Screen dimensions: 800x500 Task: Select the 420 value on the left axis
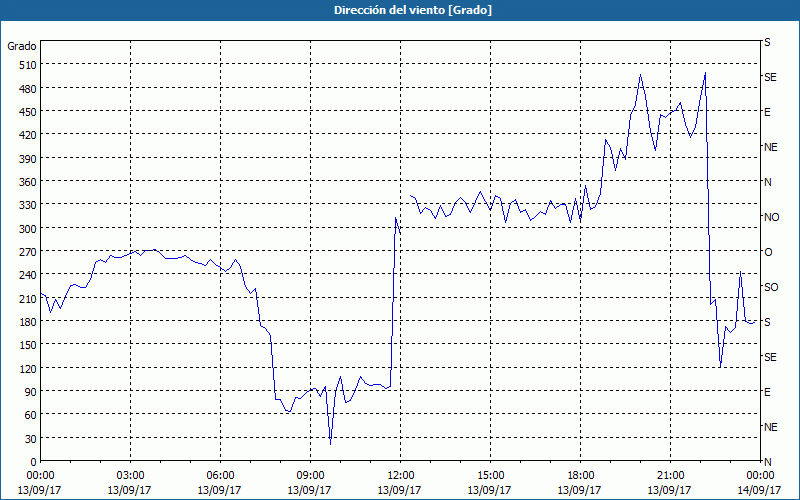point(29,135)
